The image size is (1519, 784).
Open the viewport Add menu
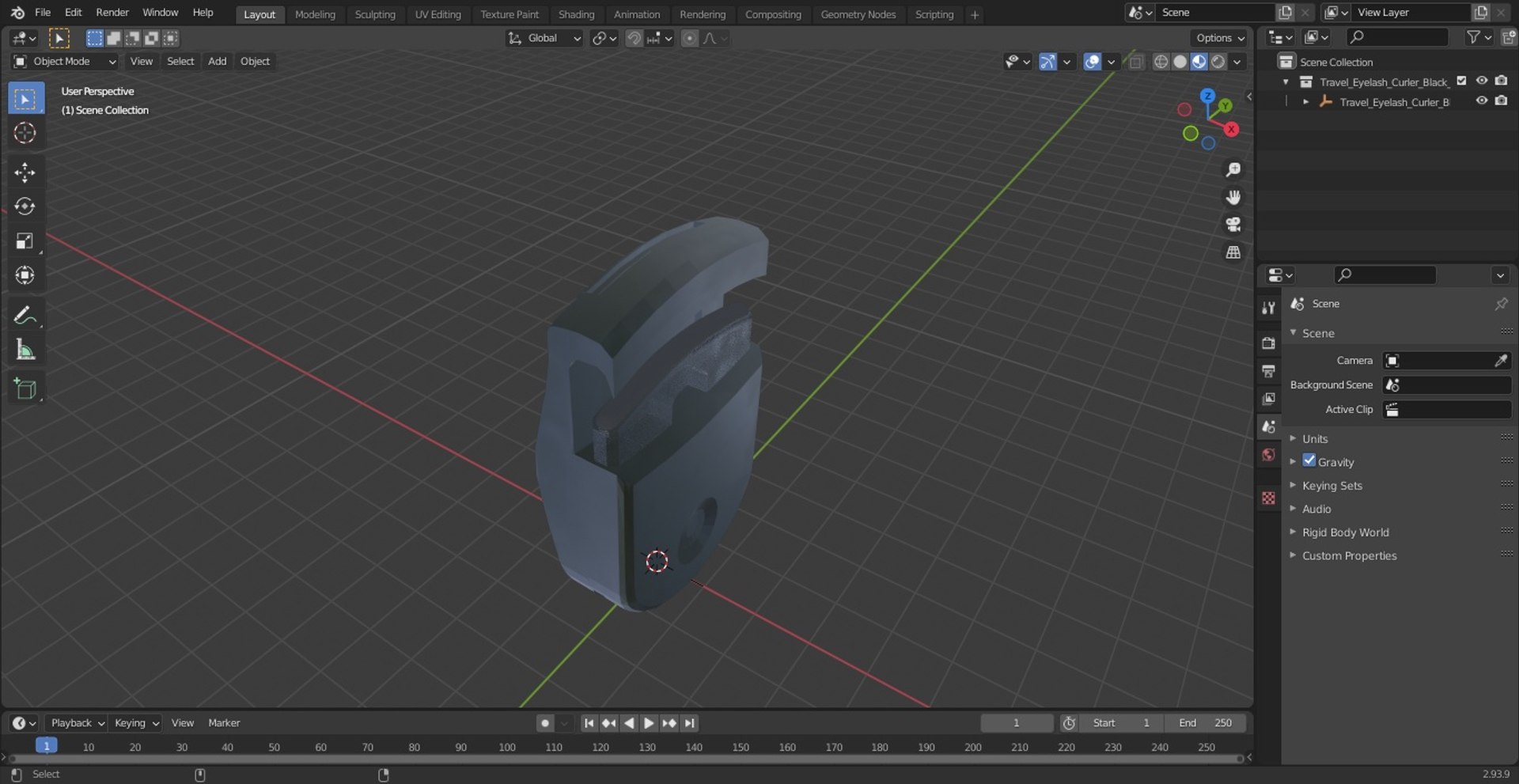[x=217, y=62]
